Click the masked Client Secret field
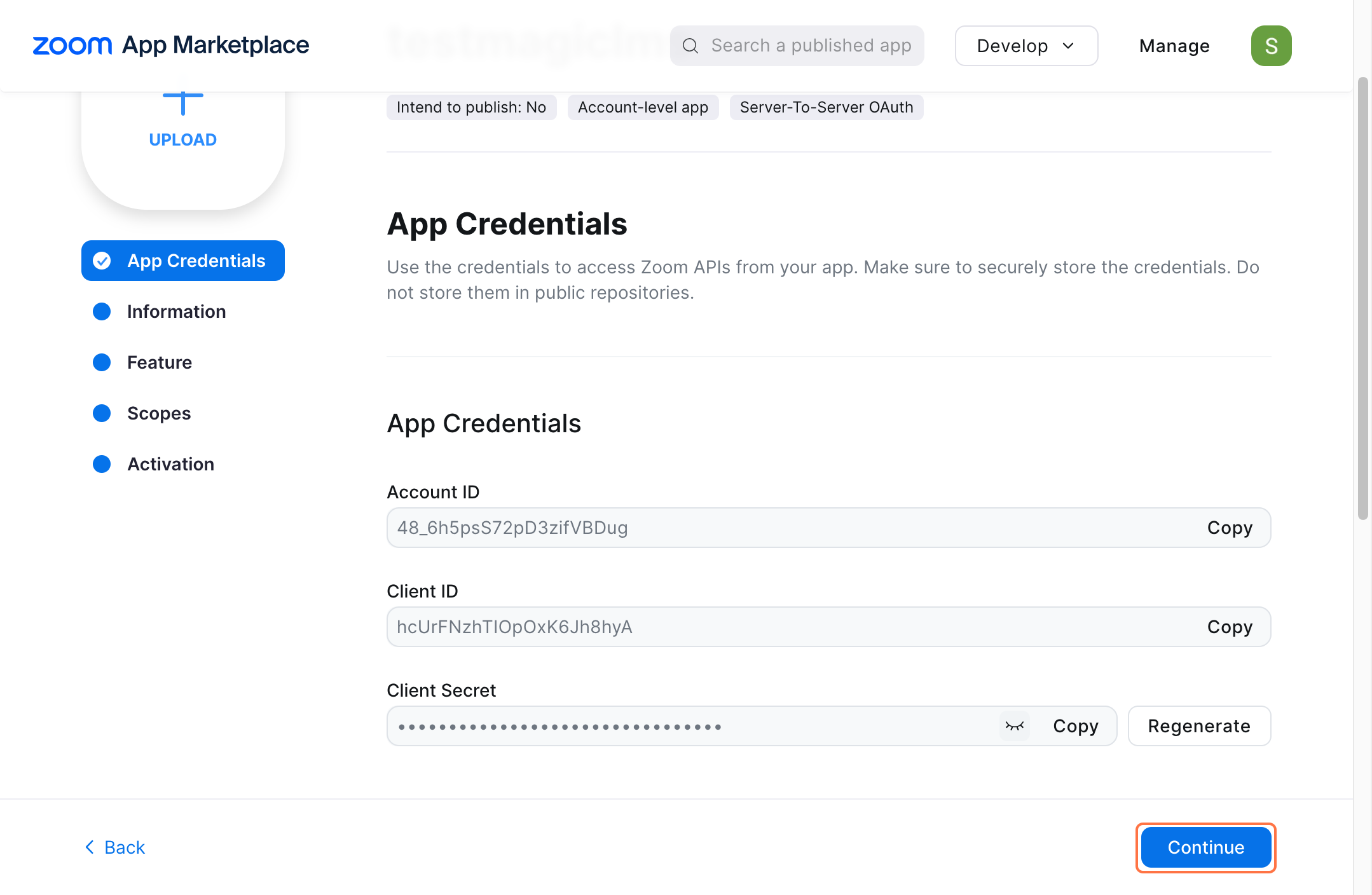The width and height of the screenshot is (1372, 895). coord(751,726)
